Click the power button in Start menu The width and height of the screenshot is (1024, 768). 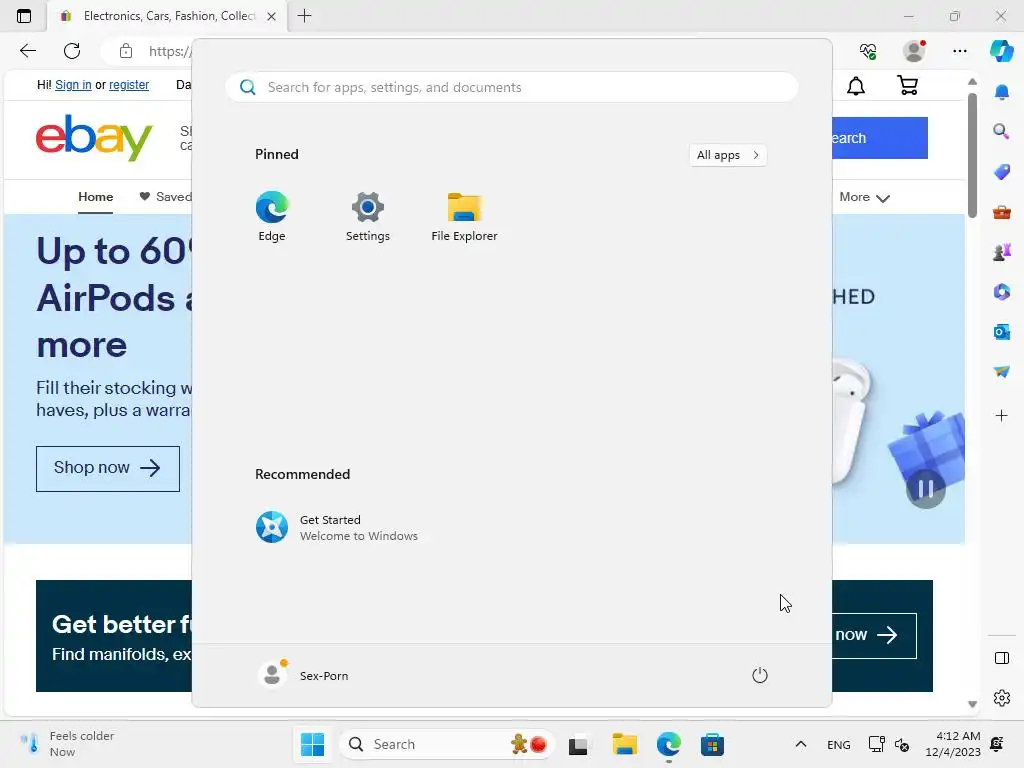tap(760, 675)
